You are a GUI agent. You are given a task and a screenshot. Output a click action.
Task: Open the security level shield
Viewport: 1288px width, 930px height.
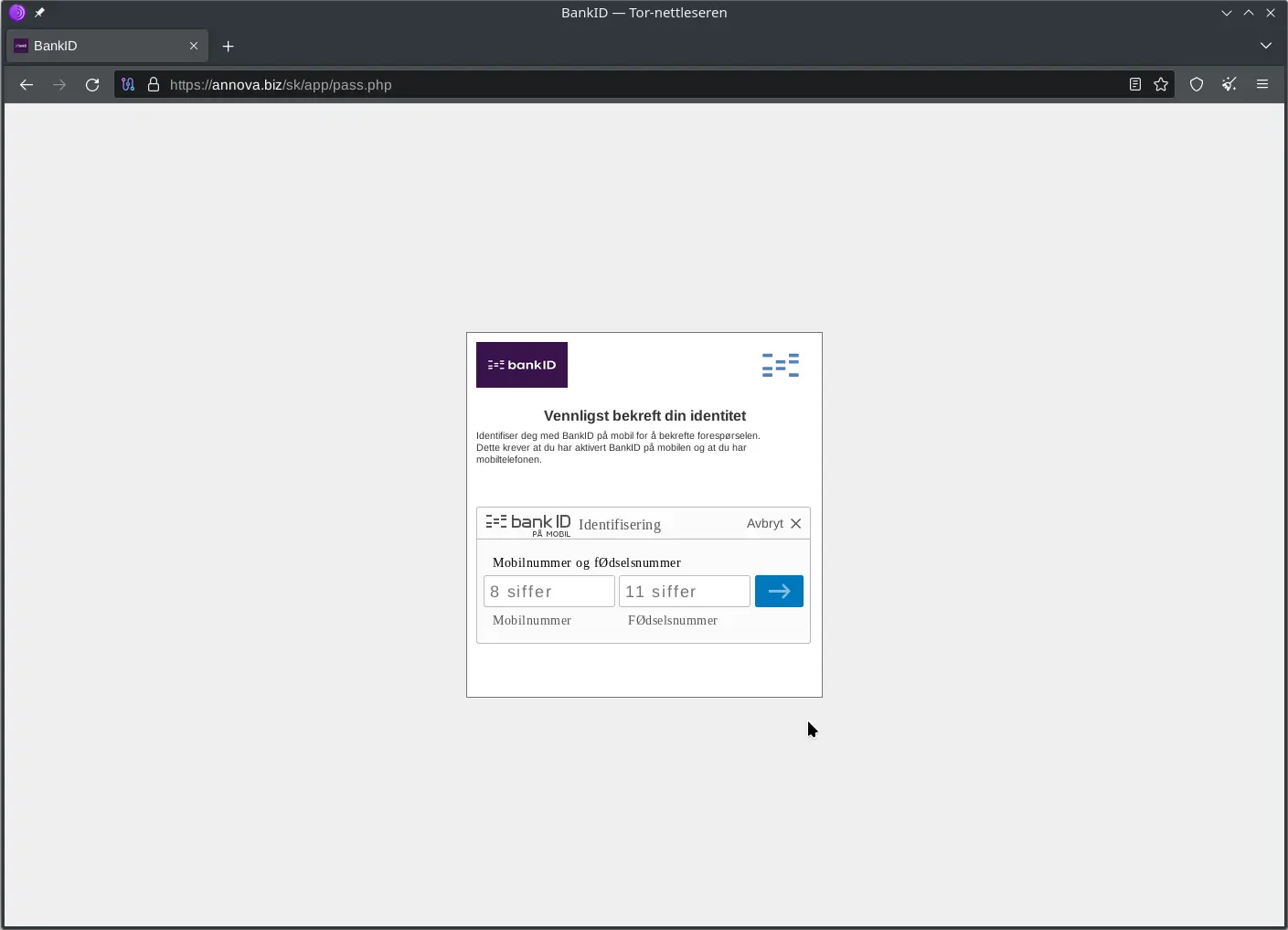1197,85
